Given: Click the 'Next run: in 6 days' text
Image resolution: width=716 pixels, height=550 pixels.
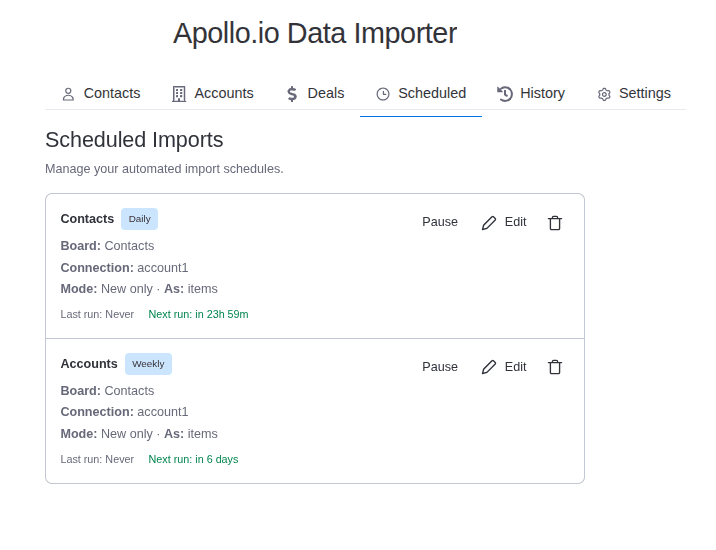Looking at the screenshot, I should [193, 459].
